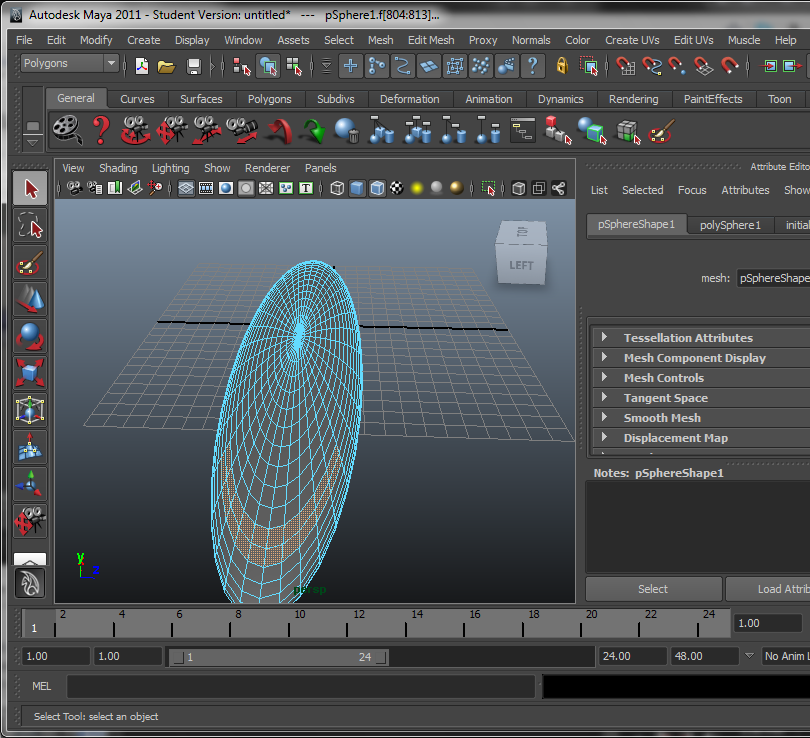Click the red curved arrow shelf icon
Image resolution: width=810 pixels, height=738 pixels.
point(279,131)
